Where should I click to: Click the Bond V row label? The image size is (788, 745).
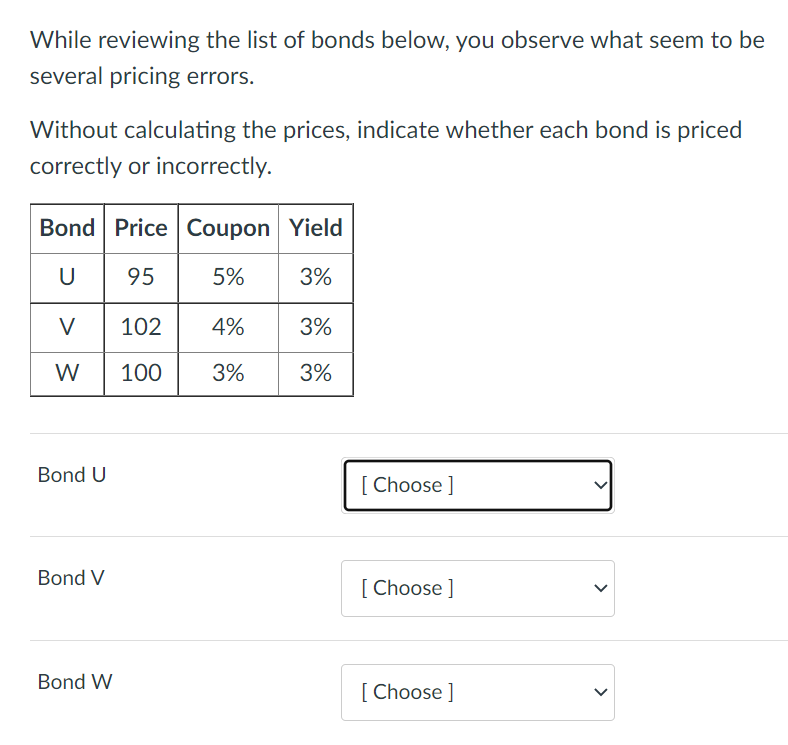pos(71,578)
